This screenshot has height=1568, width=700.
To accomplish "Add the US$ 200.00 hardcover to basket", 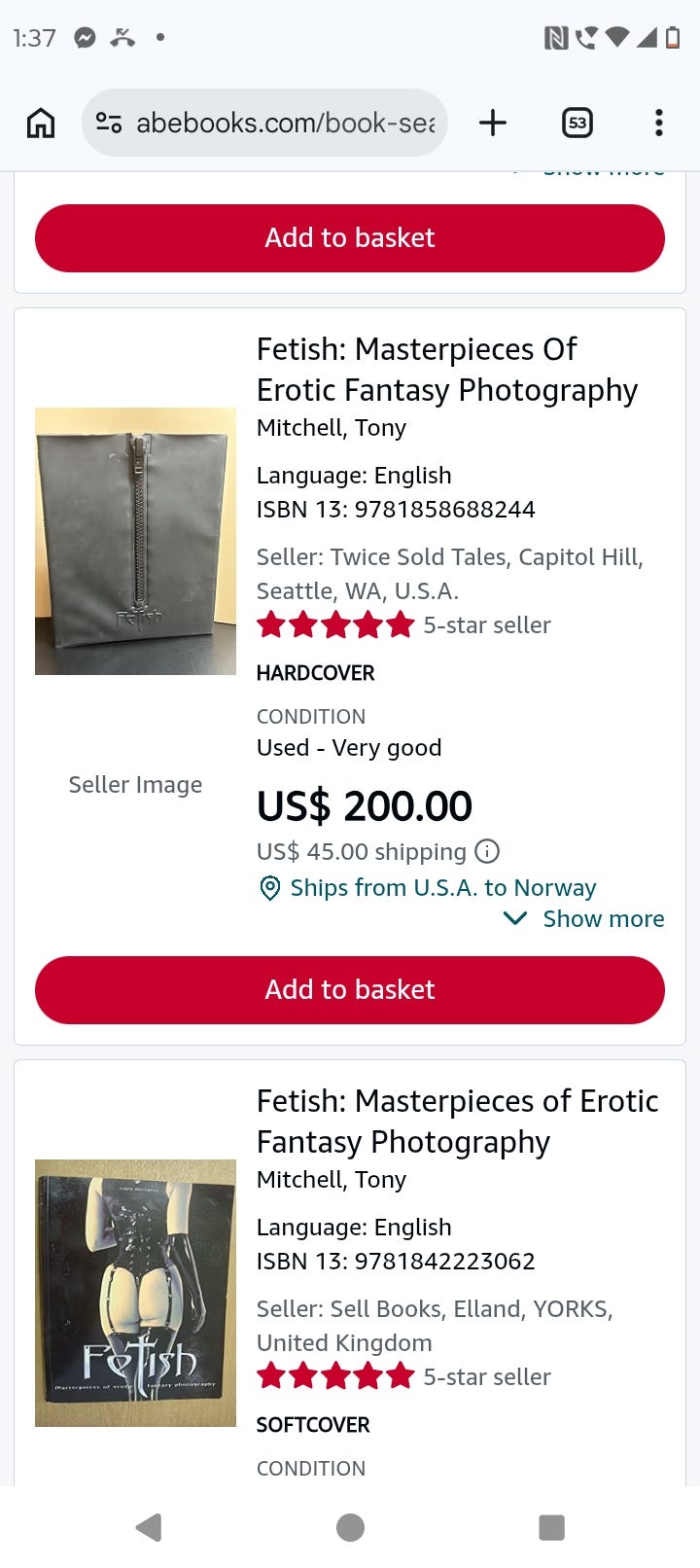I will [350, 989].
